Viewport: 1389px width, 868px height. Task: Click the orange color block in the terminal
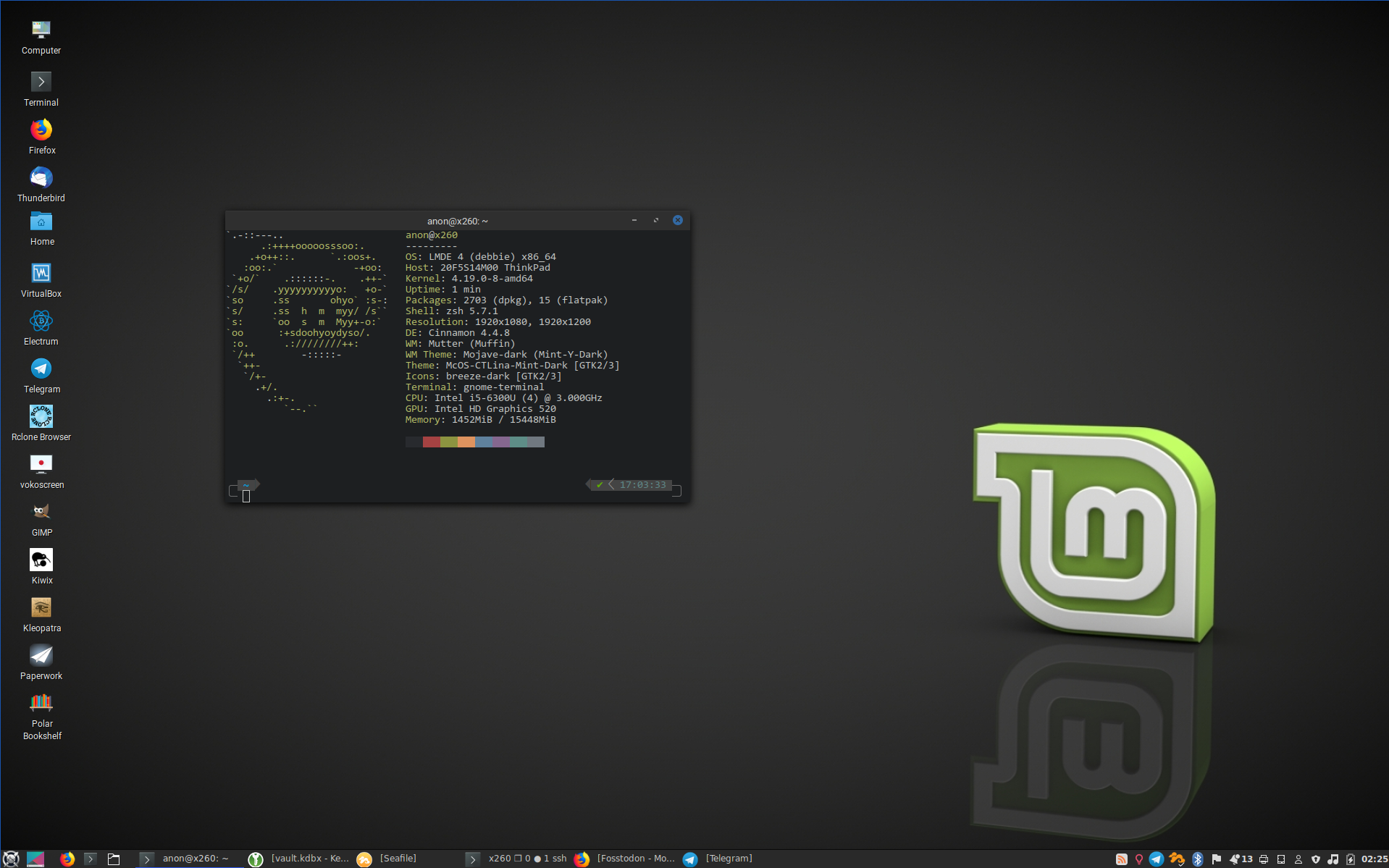coord(466,442)
